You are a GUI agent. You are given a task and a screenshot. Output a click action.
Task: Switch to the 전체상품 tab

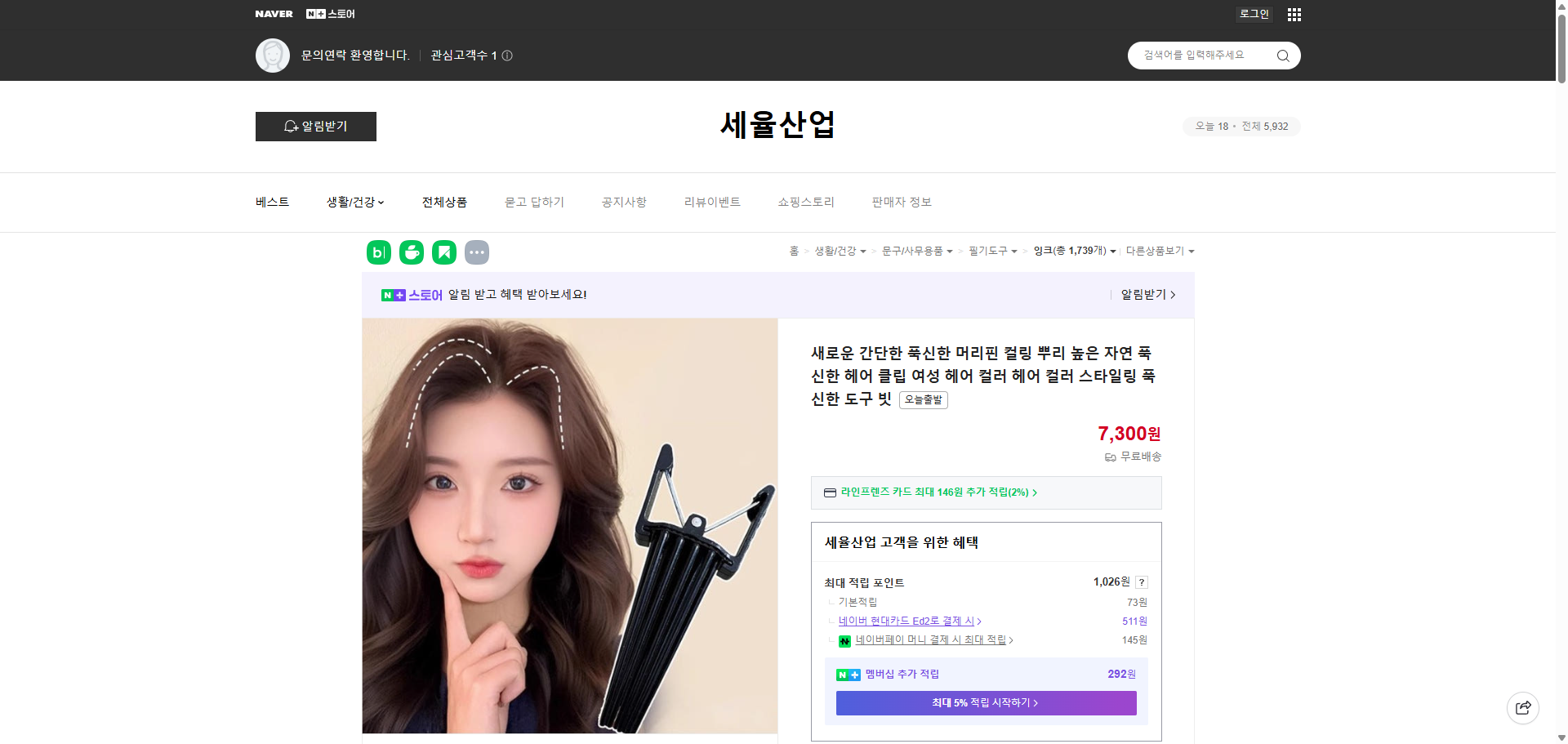[443, 202]
